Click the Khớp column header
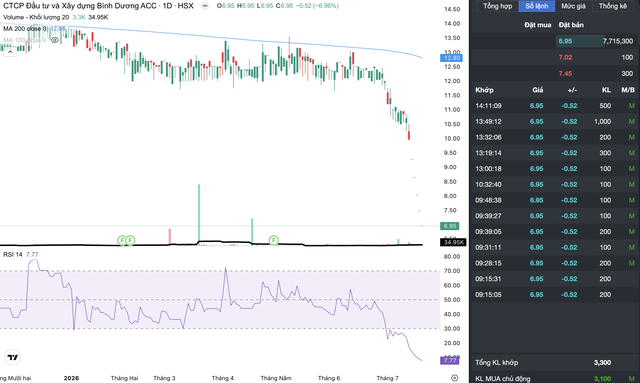The width and height of the screenshot is (640, 383). tap(484, 90)
